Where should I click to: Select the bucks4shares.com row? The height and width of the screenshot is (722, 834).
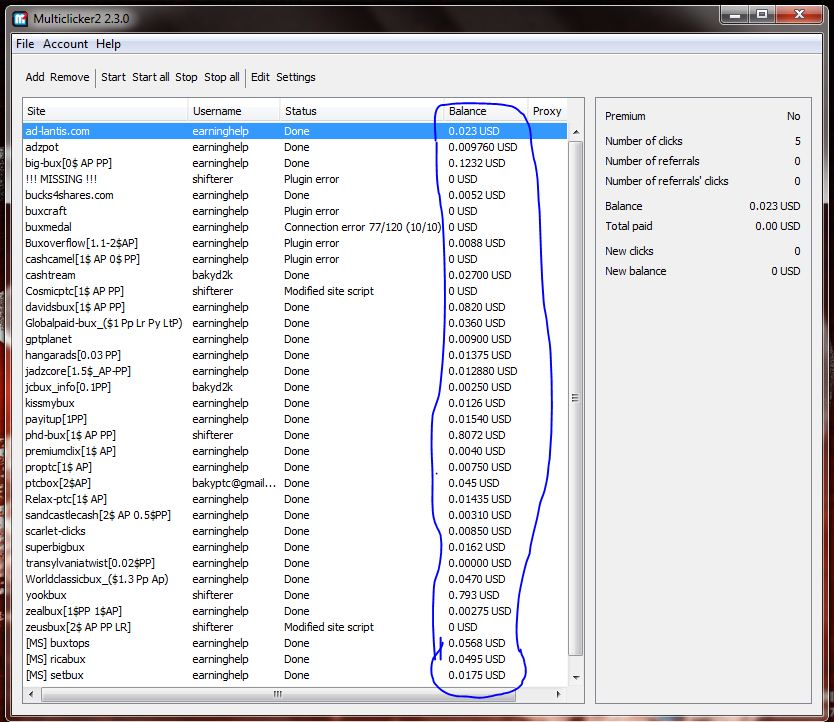(295, 195)
